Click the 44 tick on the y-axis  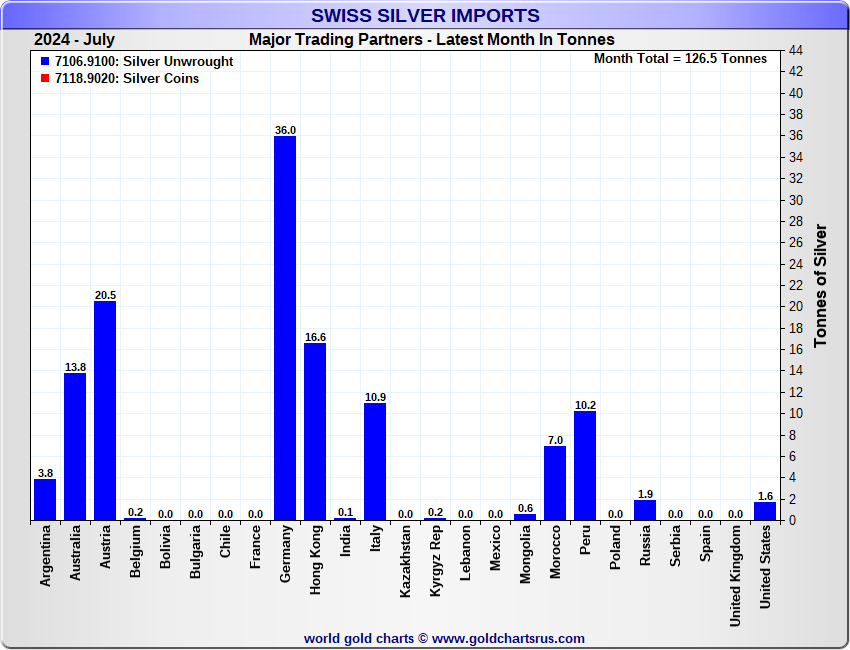796,50
